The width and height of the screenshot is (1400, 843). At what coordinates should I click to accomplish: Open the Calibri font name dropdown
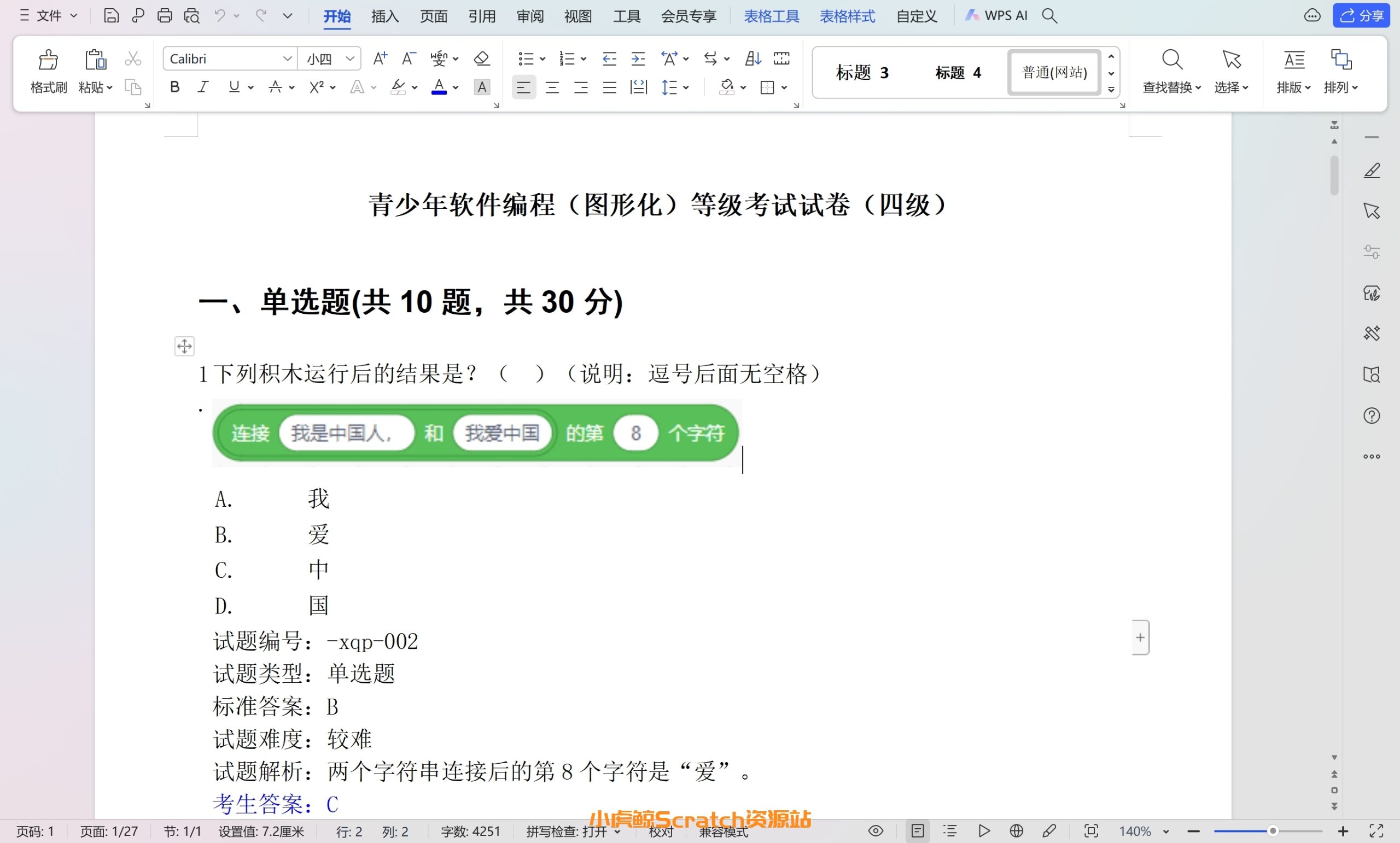pyautogui.click(x=288, y=58)
